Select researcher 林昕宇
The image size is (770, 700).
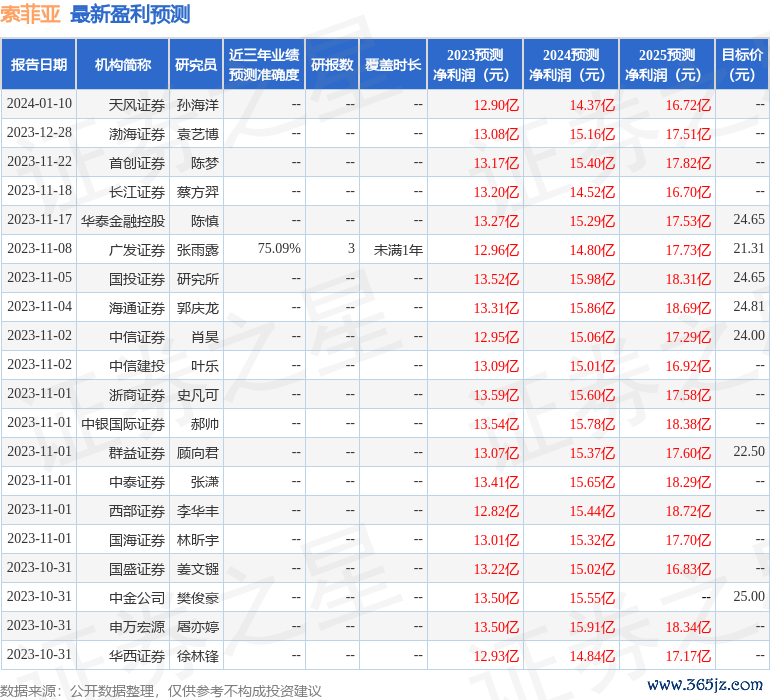197,540
